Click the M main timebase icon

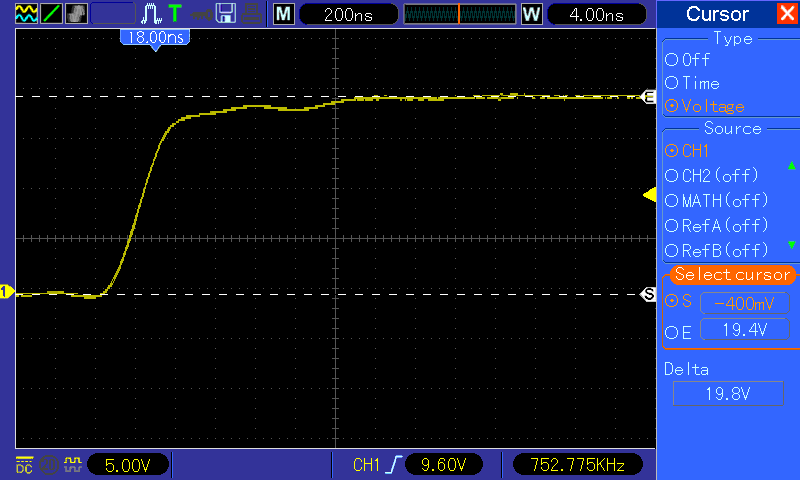pos(284,14)
